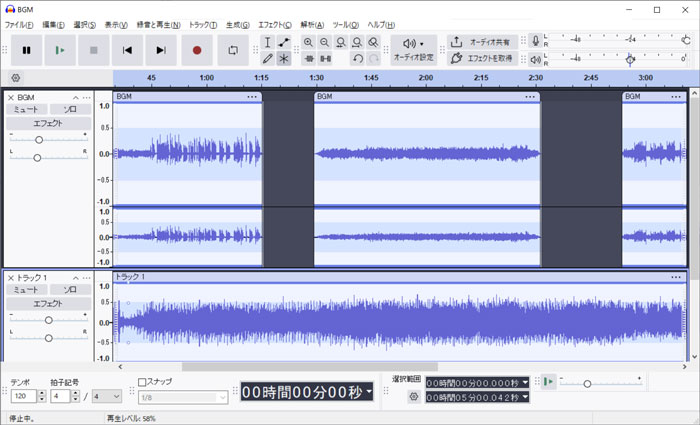
Task: Click the Zoom Out magnifier
Action: tap(325, 42)
